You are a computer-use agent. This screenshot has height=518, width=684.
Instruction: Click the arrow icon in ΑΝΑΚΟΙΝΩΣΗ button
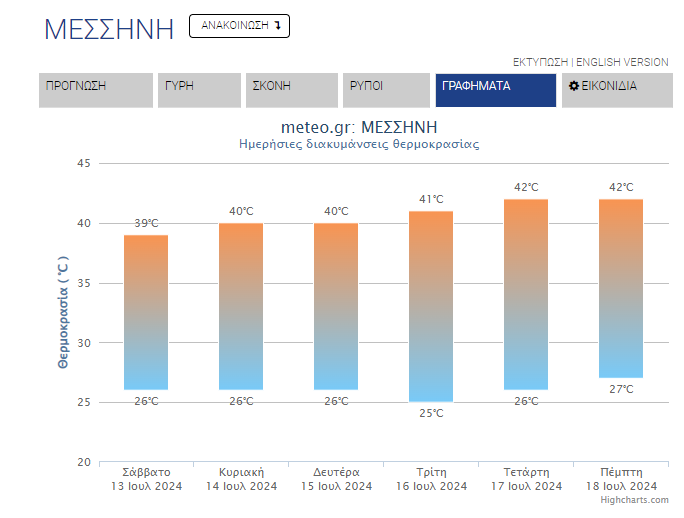tap(277, 26)
